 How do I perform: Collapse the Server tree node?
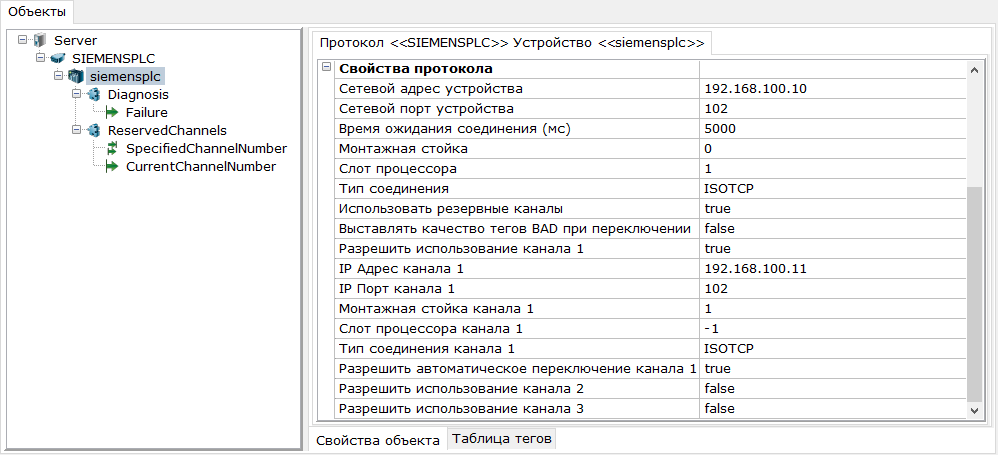point(23,40)
